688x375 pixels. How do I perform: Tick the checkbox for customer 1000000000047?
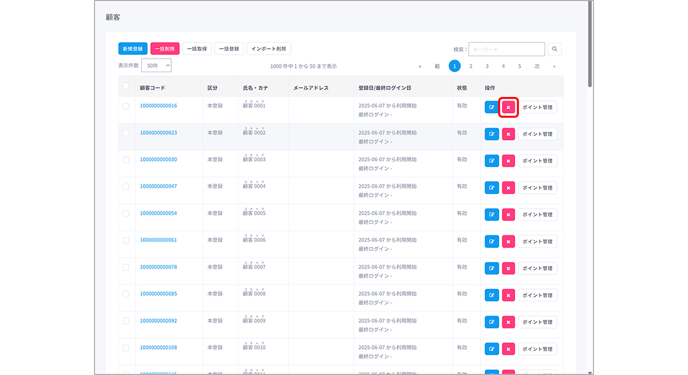coord(126,186)
